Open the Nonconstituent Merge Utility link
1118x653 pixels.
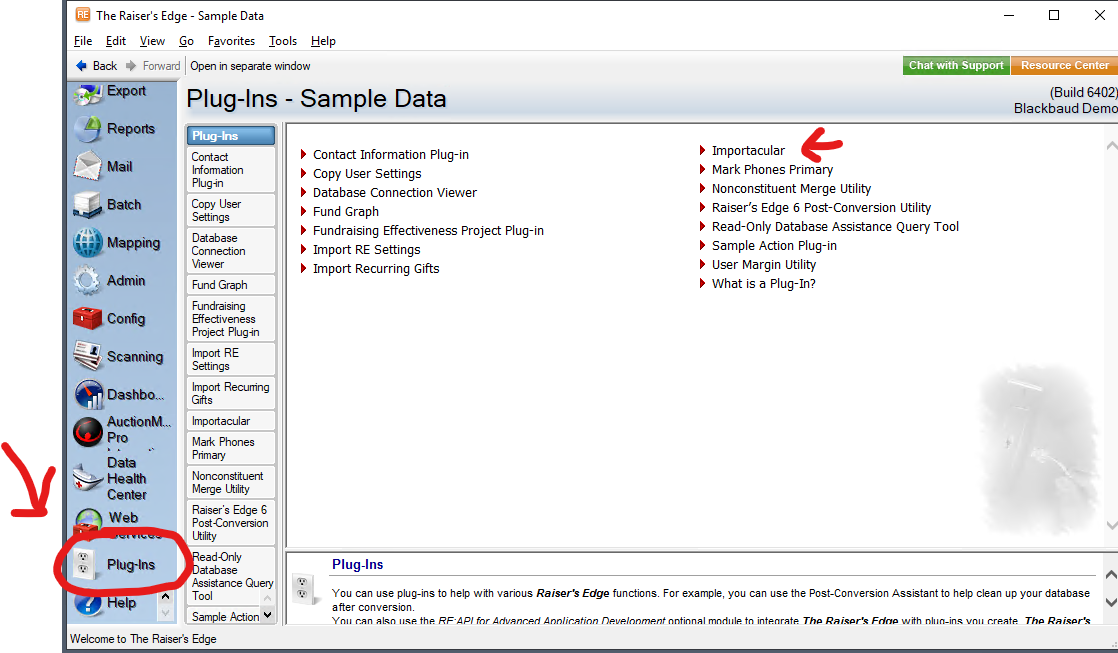[791, 189]
